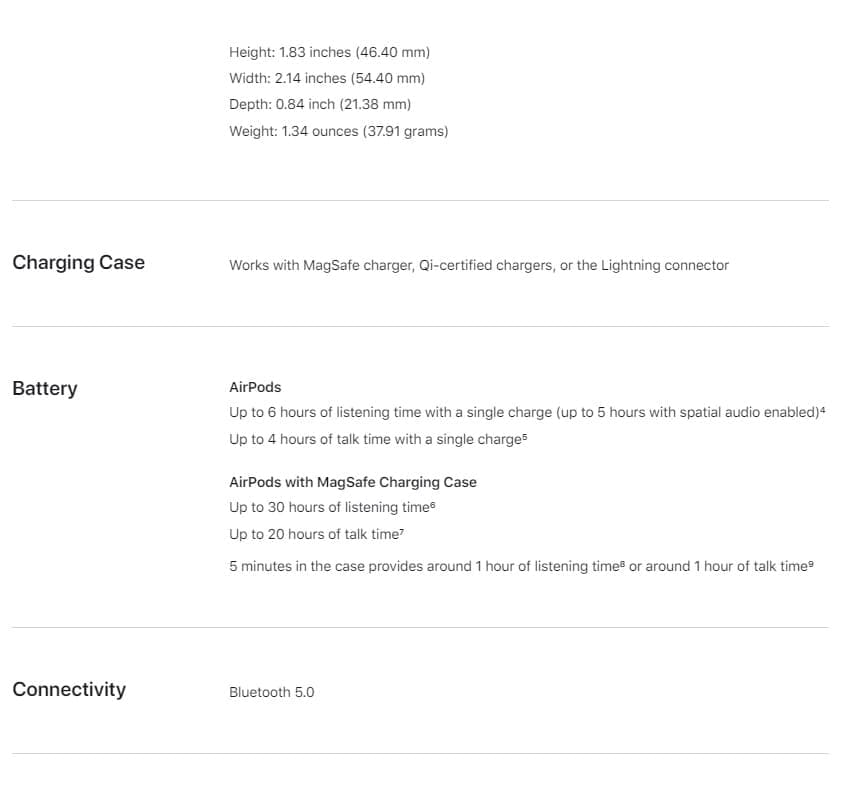842x793 pixels.
Task: Click the Bluetooth 5.0 text
Action: pos(271,692)
